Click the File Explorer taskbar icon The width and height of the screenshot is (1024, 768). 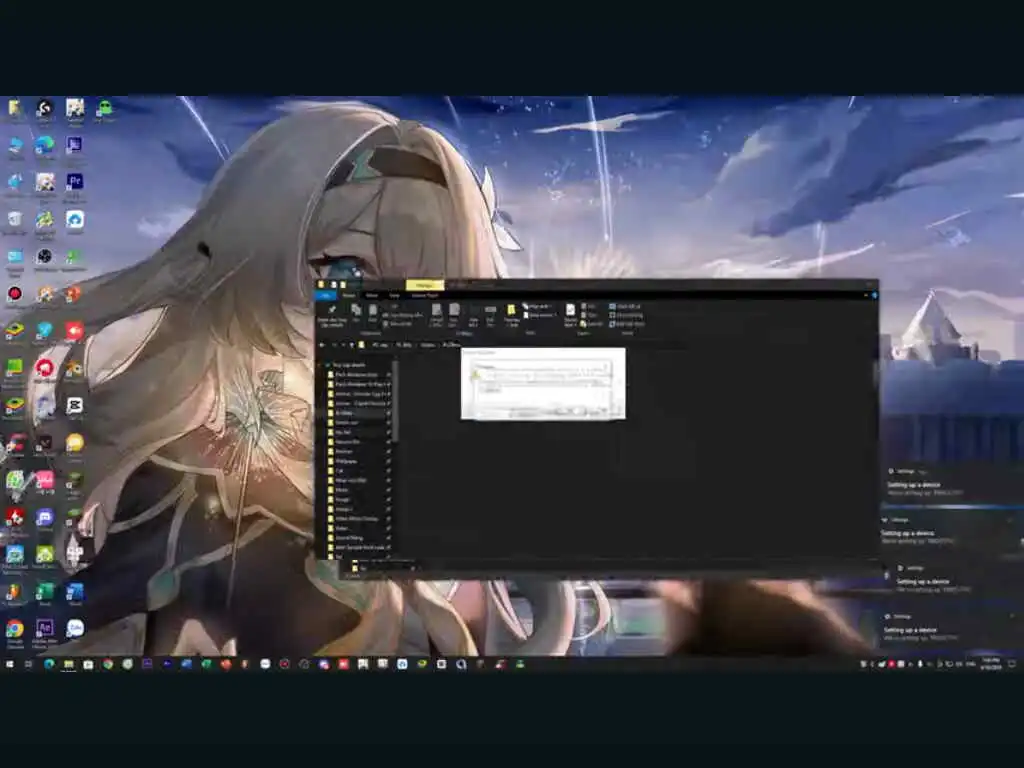pos(68,664)
